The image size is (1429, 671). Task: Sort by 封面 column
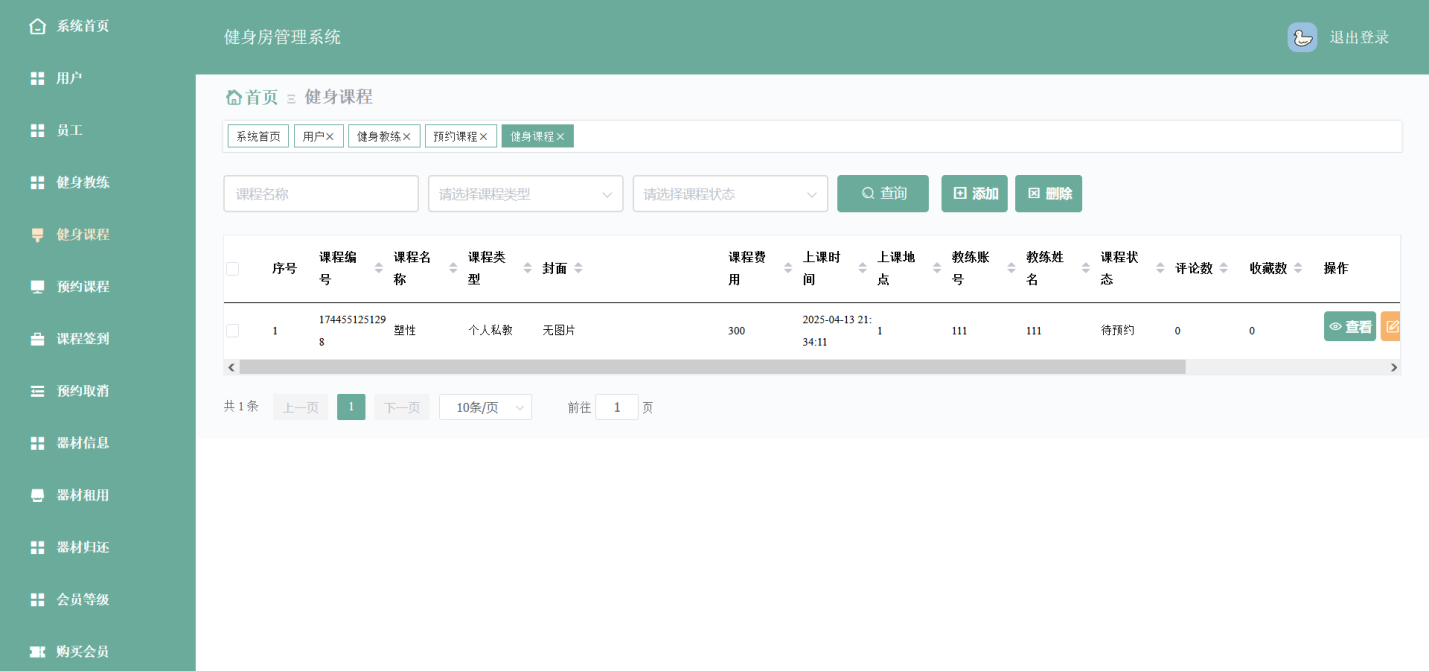pyautogui.click(x=578, y=268)
